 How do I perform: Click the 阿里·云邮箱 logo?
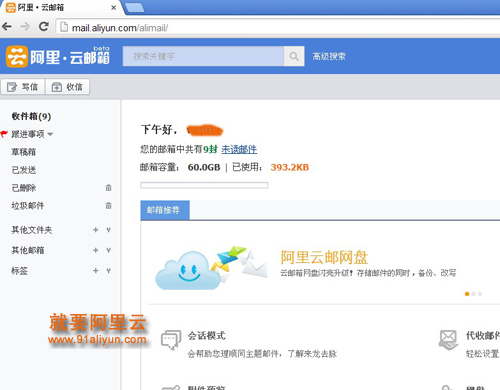[x=58, y=56]
